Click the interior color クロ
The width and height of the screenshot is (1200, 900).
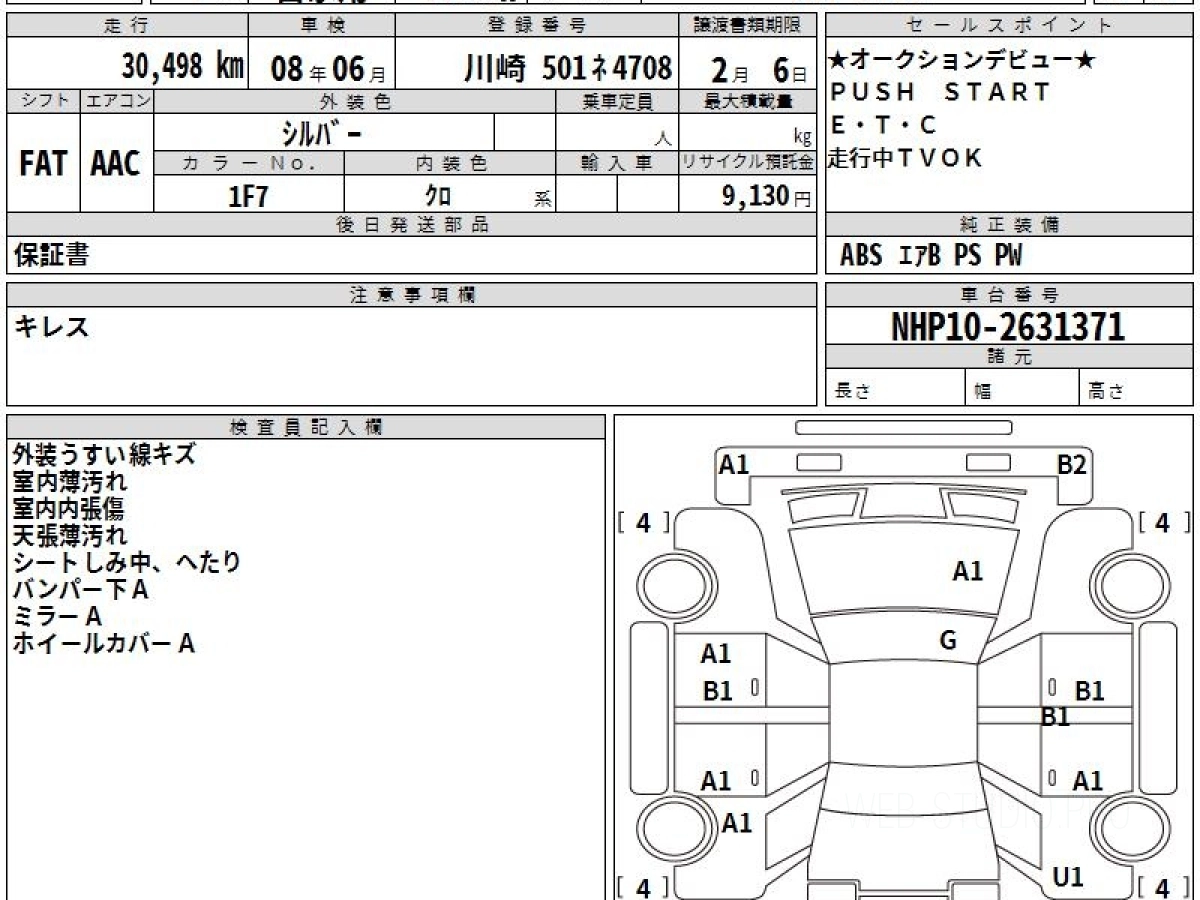[x=437, y=195]
